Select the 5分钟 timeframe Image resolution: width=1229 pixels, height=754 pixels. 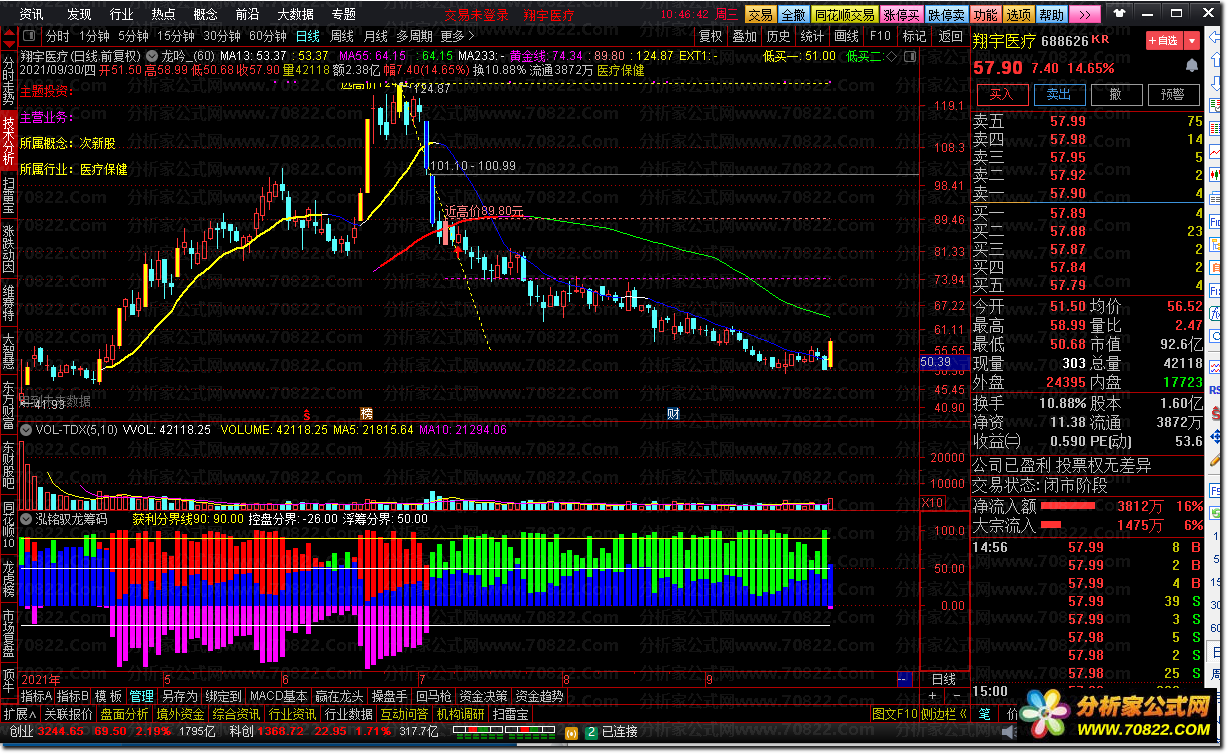[x=133, y=36]
